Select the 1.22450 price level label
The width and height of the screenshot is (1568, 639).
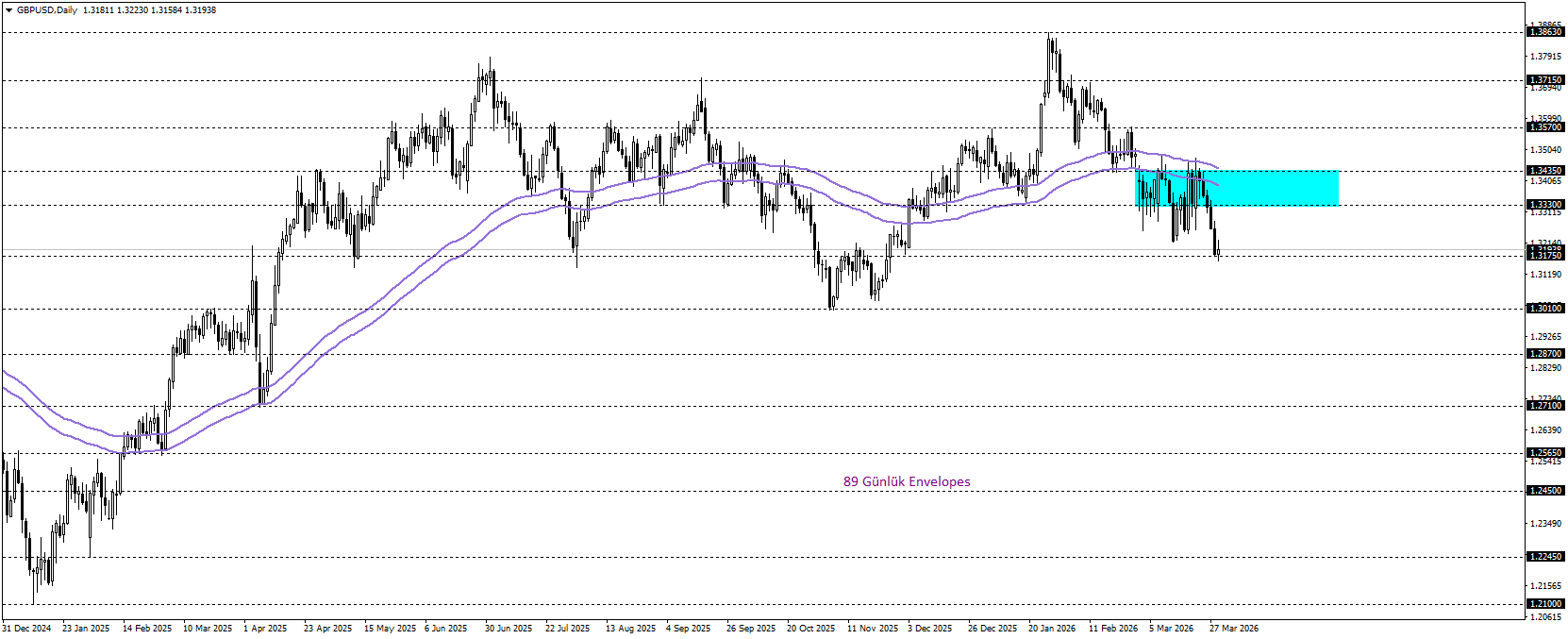pos(1545,557)
